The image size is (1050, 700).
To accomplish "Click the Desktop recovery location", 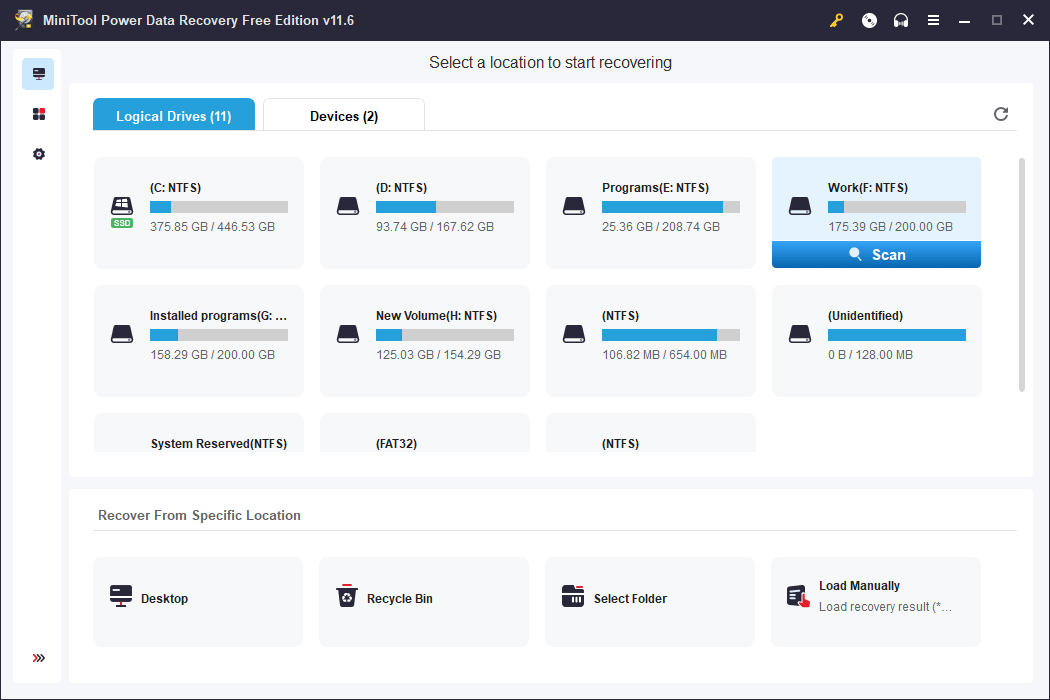I will [x=198, y=599].
